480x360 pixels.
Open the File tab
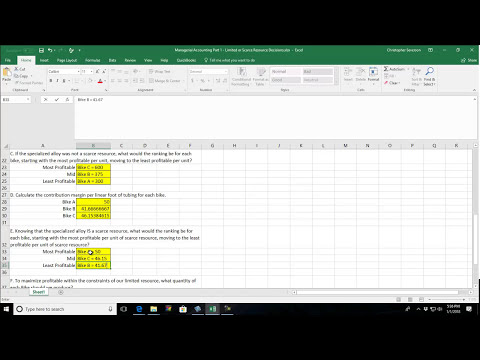point(8,60)
